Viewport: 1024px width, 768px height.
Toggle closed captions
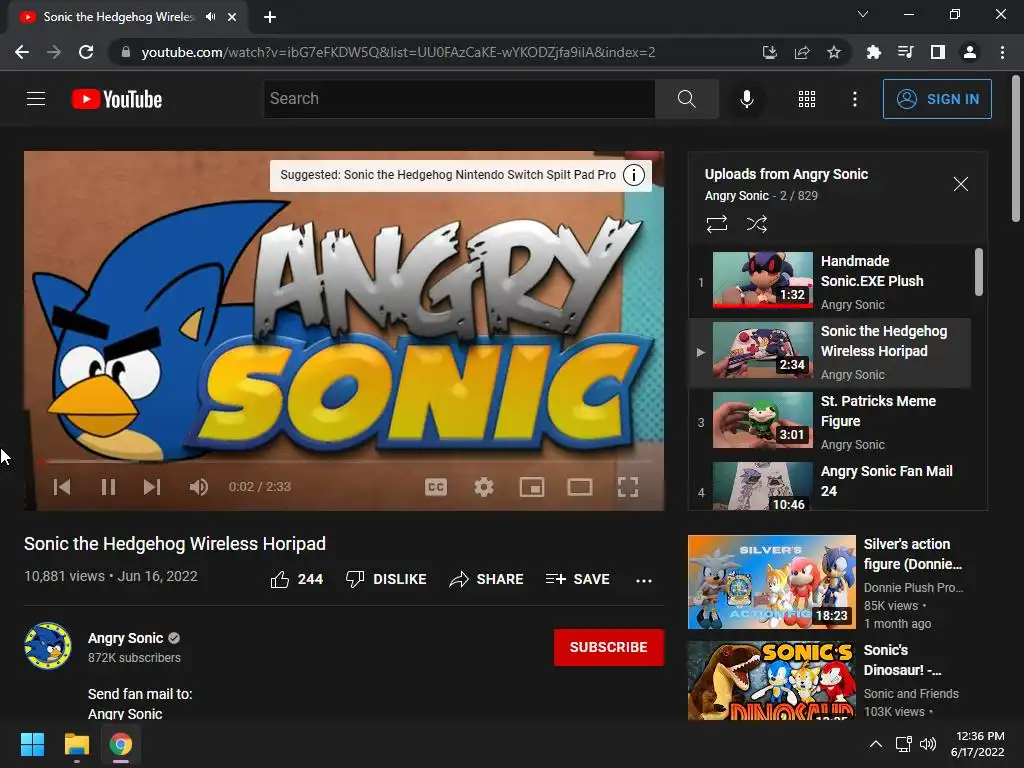(x=436, y=487)
